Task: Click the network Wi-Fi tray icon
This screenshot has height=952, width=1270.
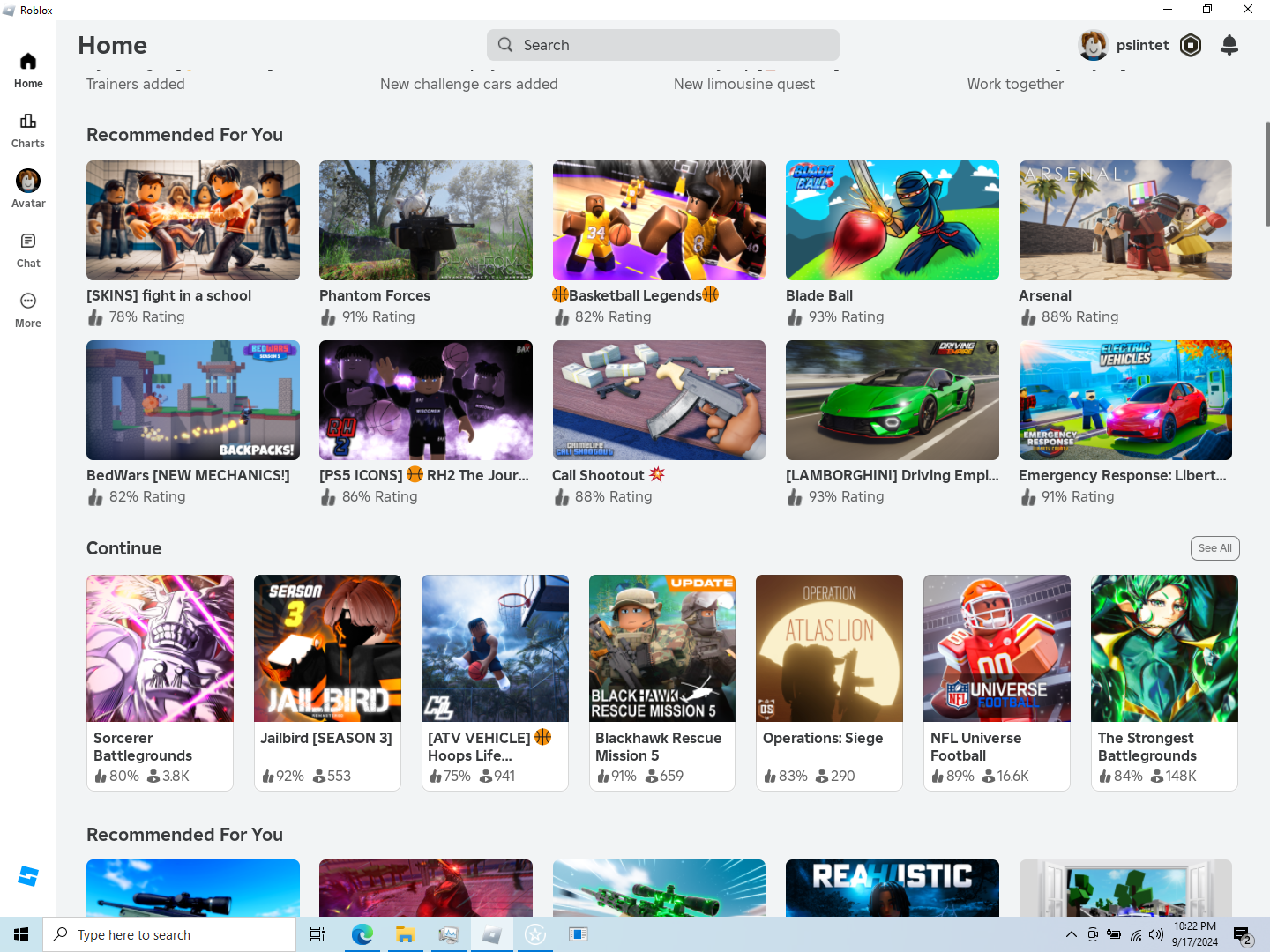Action: pyautogui.click(x=1136, y=934)
